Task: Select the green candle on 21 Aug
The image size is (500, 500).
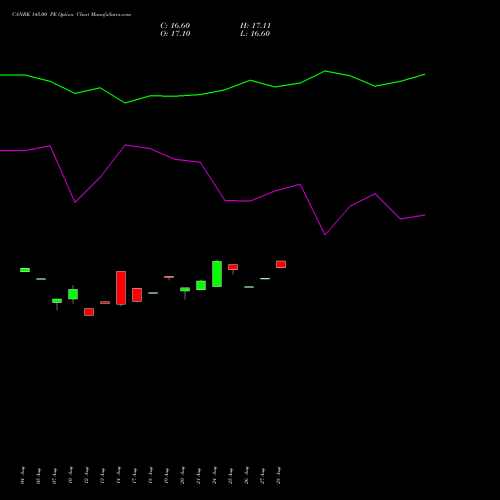Action: 201,285
